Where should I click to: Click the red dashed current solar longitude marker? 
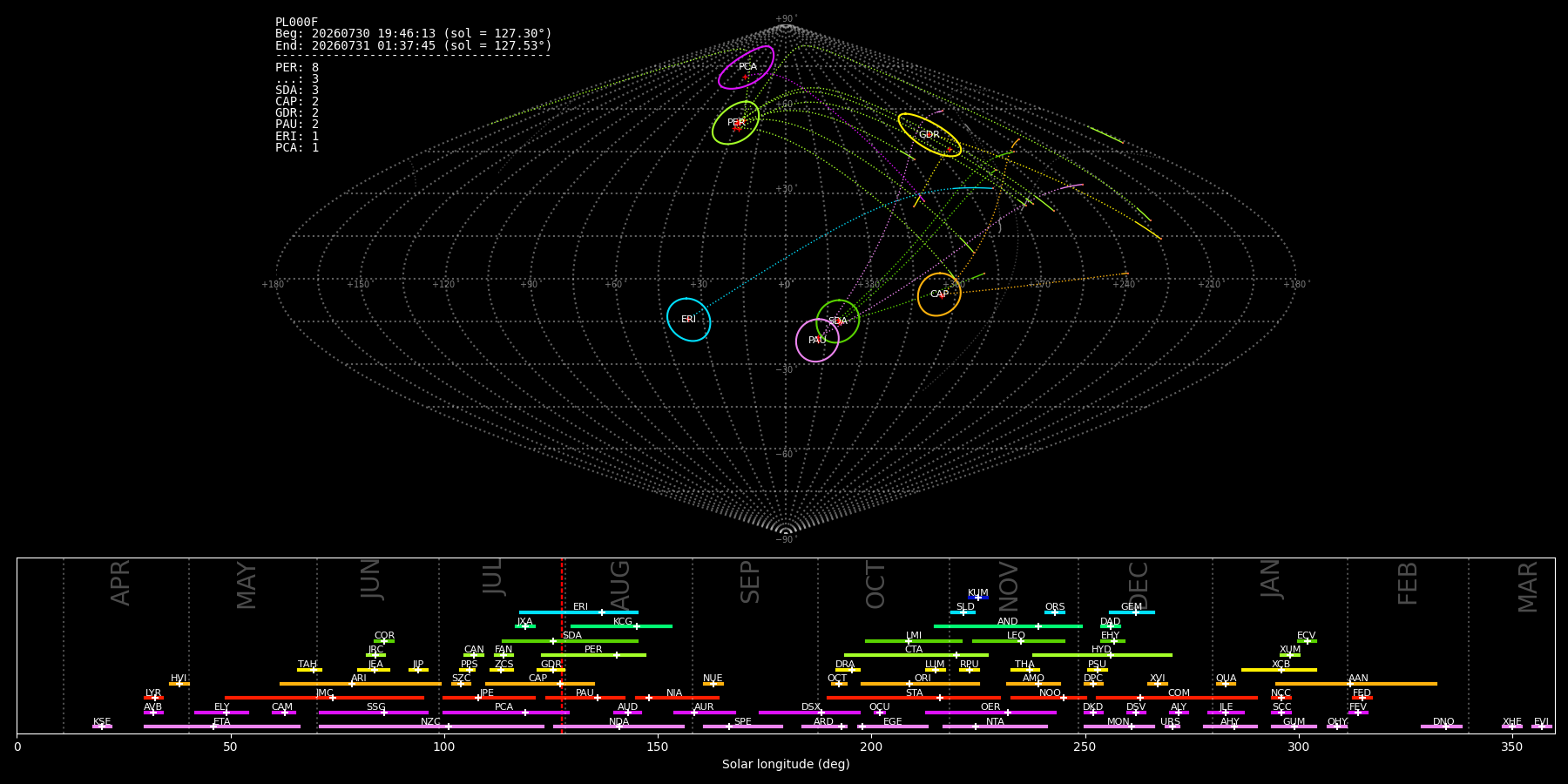point(562,645)
